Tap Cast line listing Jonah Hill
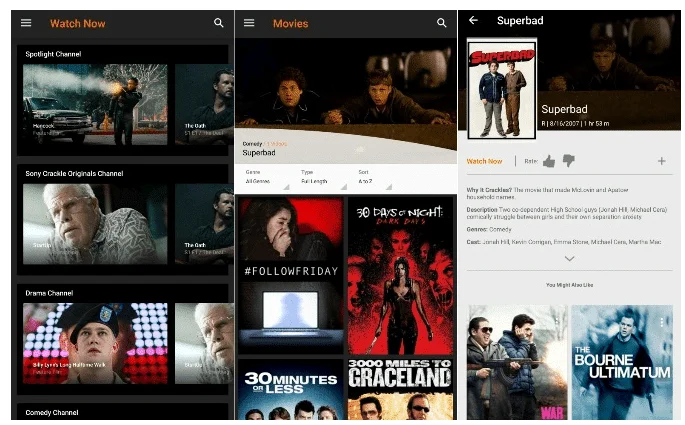685x425 pixels. (564, 242)
